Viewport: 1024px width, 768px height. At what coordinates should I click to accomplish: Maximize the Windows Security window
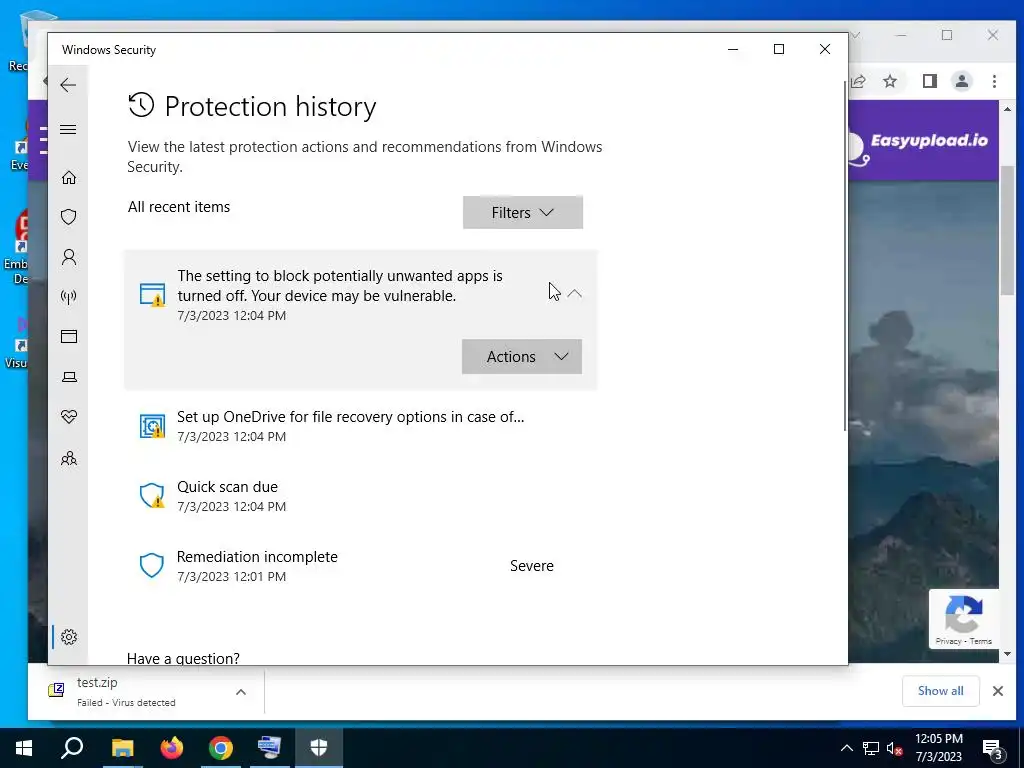tap(778, 49)
